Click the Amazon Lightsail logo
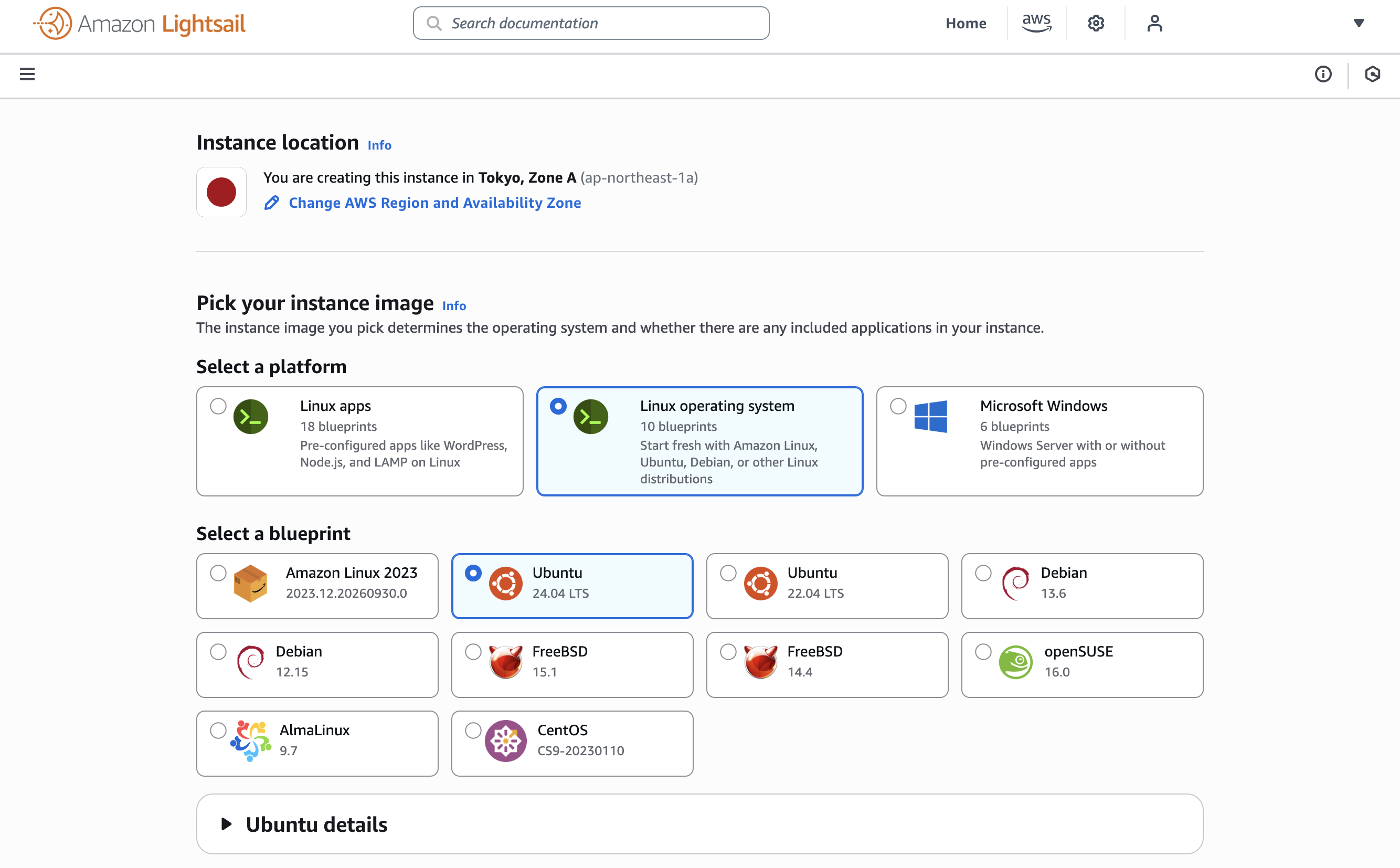Screen dimensions: 1400x868 click(140, 24)
